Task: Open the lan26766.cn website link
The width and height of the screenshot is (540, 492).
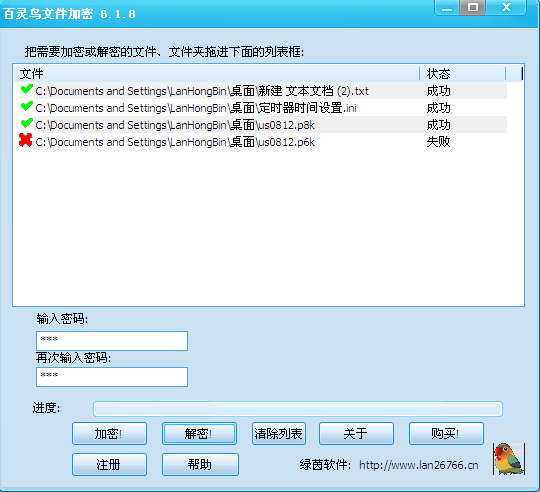Action: click(418, 465)
